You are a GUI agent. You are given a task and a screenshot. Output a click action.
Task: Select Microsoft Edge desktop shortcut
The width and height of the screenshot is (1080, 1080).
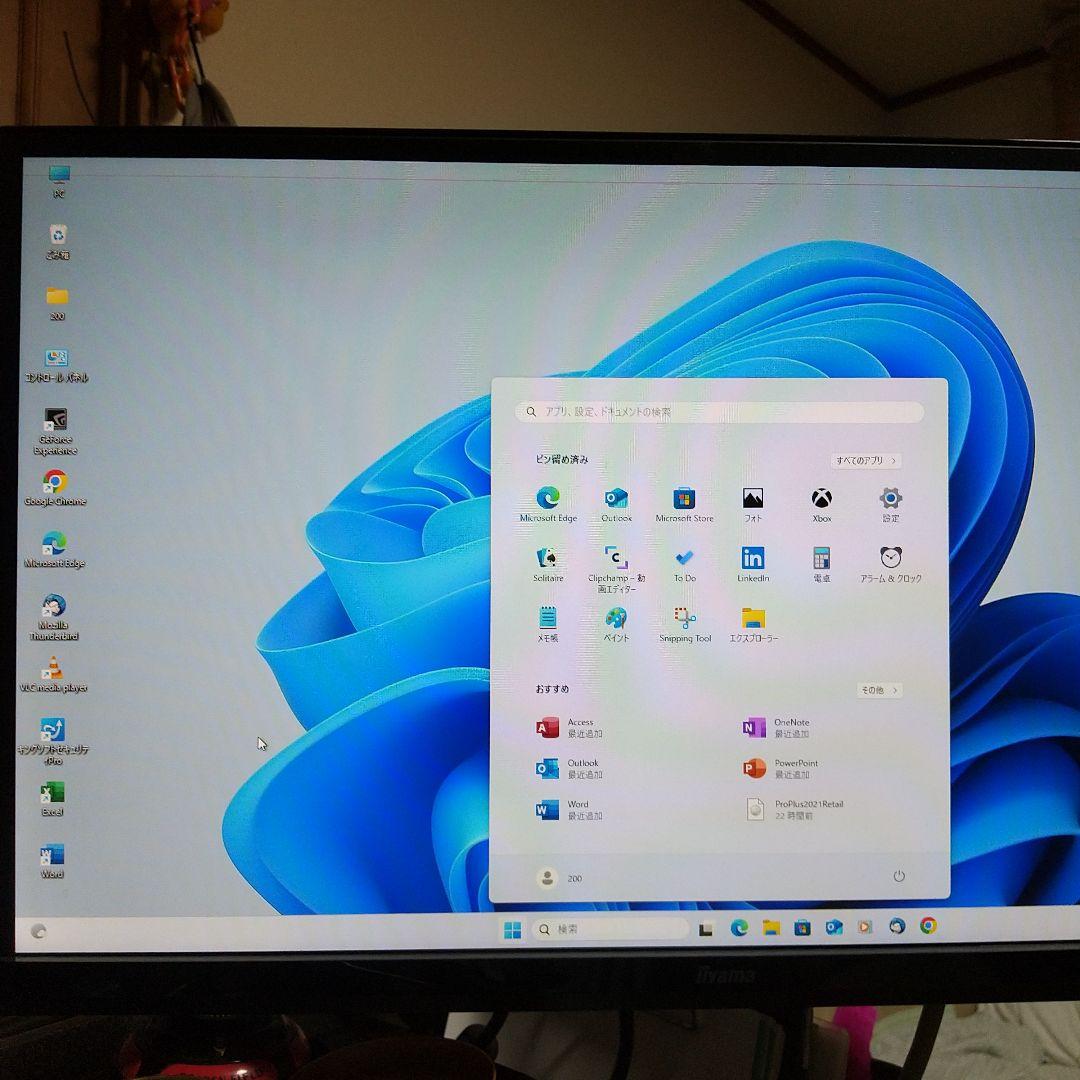(54, 550)
